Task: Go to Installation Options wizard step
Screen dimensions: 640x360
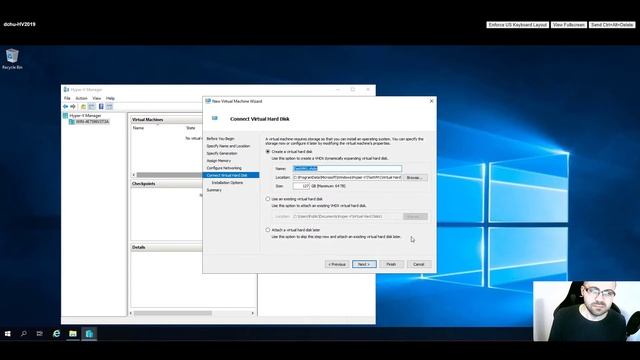Action: pos(227,182)
